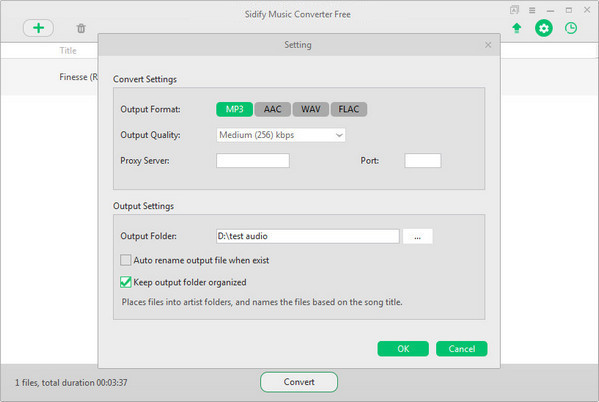This screenshot has height=402, width=599.
Task: Cancel the Setting dialog
Action: [461, 349]
